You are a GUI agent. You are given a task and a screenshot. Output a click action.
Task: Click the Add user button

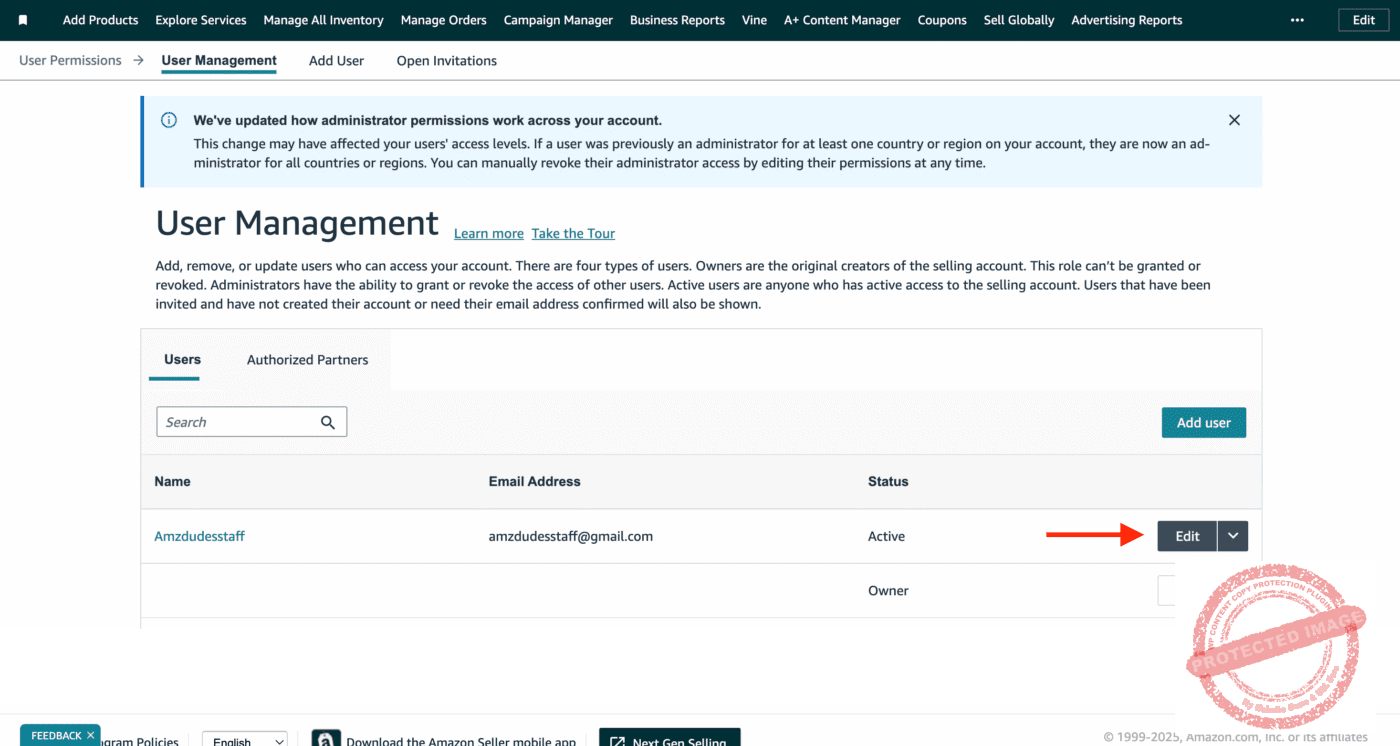click(1204, 422)
